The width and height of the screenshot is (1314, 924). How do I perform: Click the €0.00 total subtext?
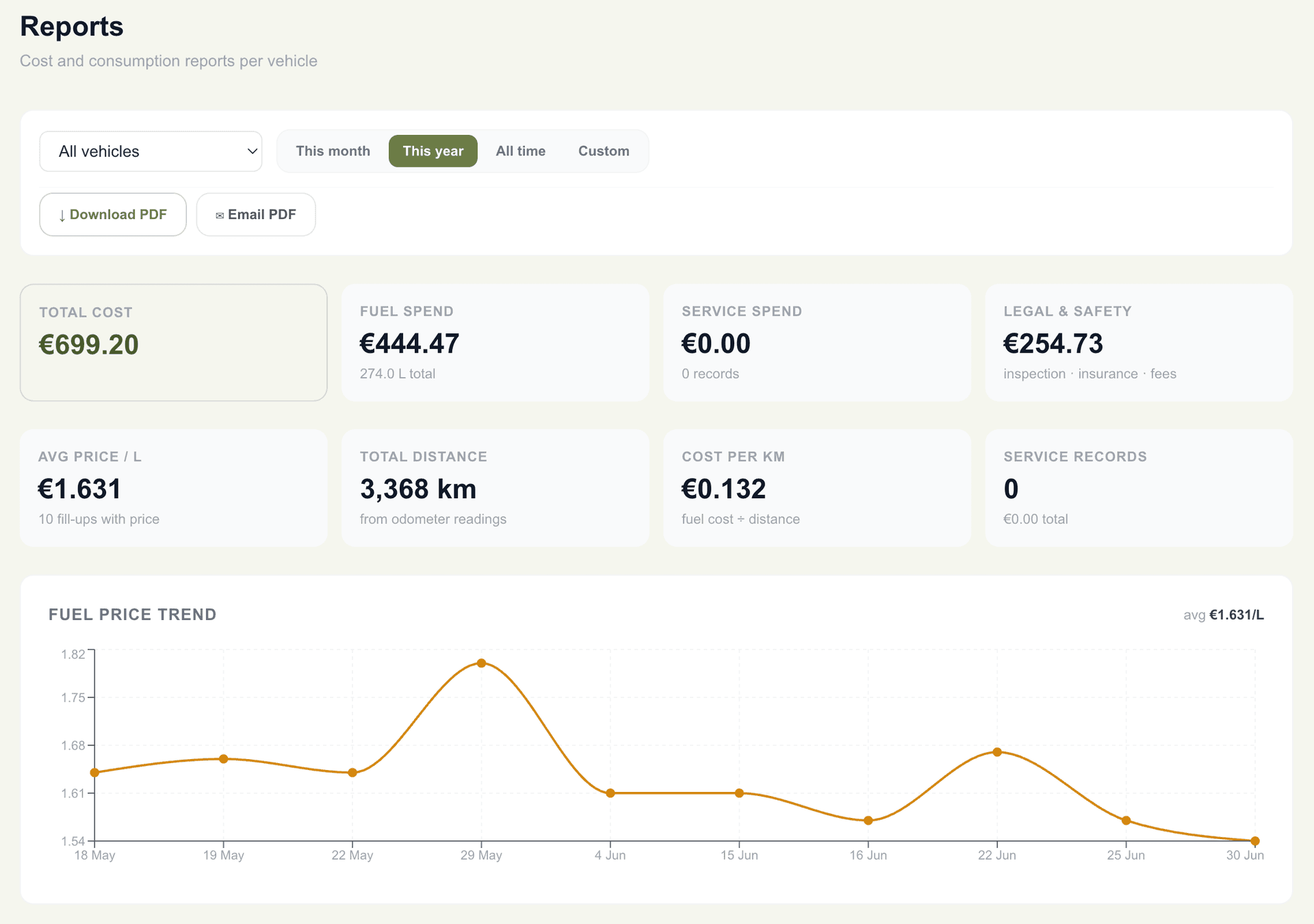coord(1035,519)
